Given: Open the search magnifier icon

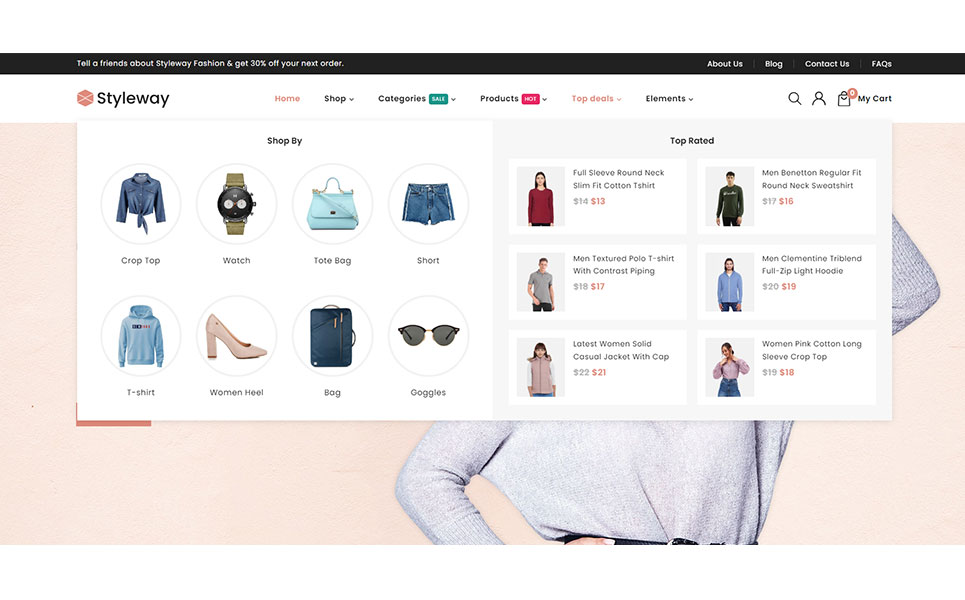Looking at the screenshot, I should [x=794, y=98].
